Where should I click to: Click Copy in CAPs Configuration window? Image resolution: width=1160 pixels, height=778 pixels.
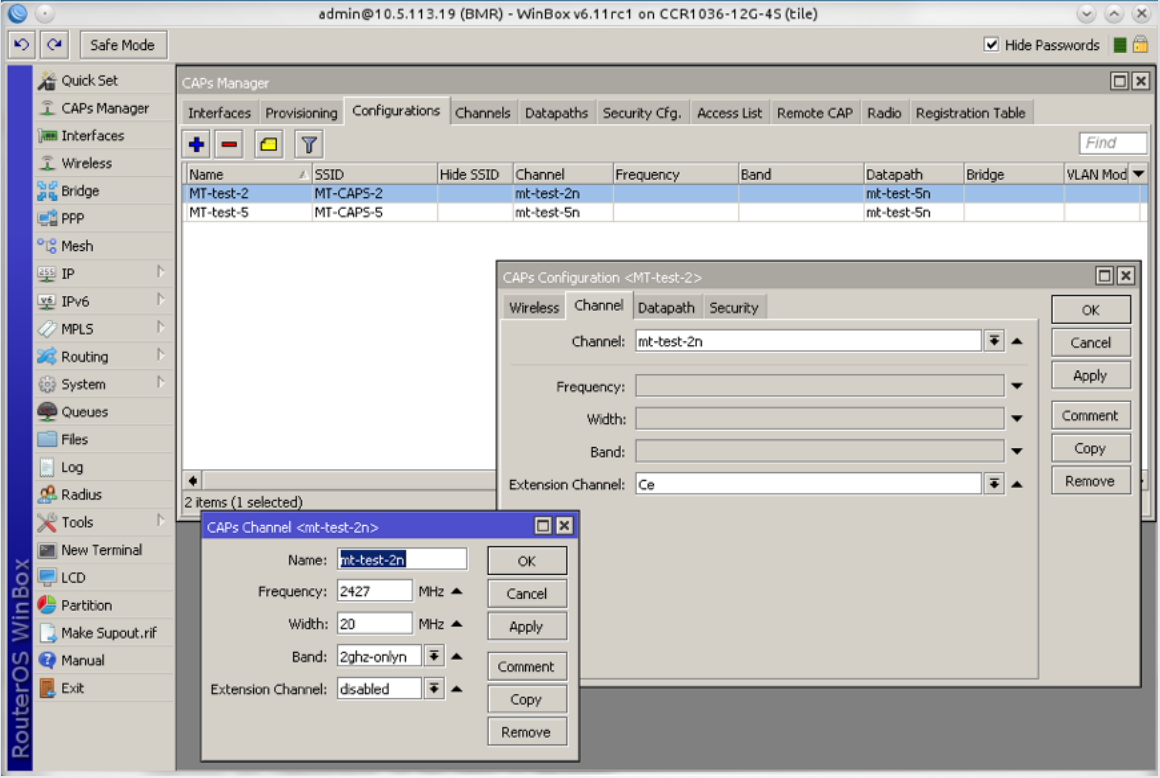pos(1090,448)
